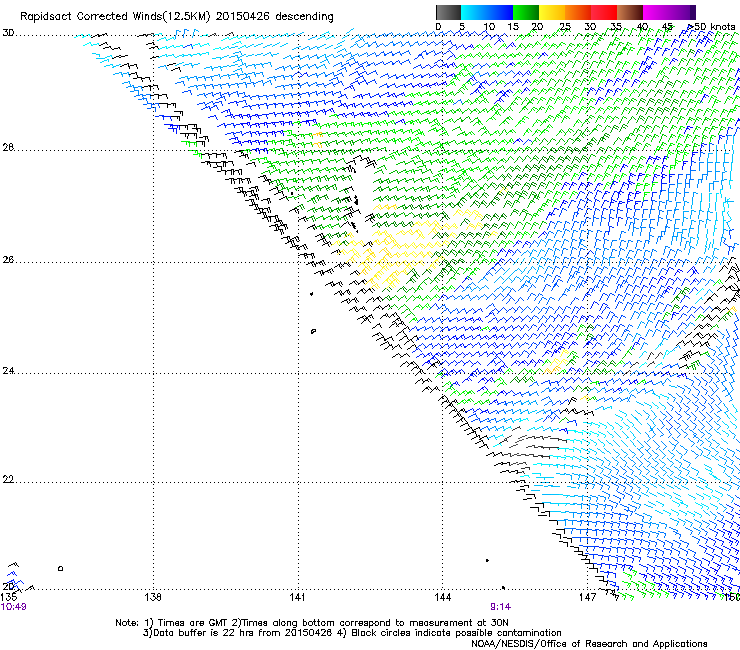740x650 pixels.
Task: Click the latitude axis label '28'
Action: click(8, 147)
